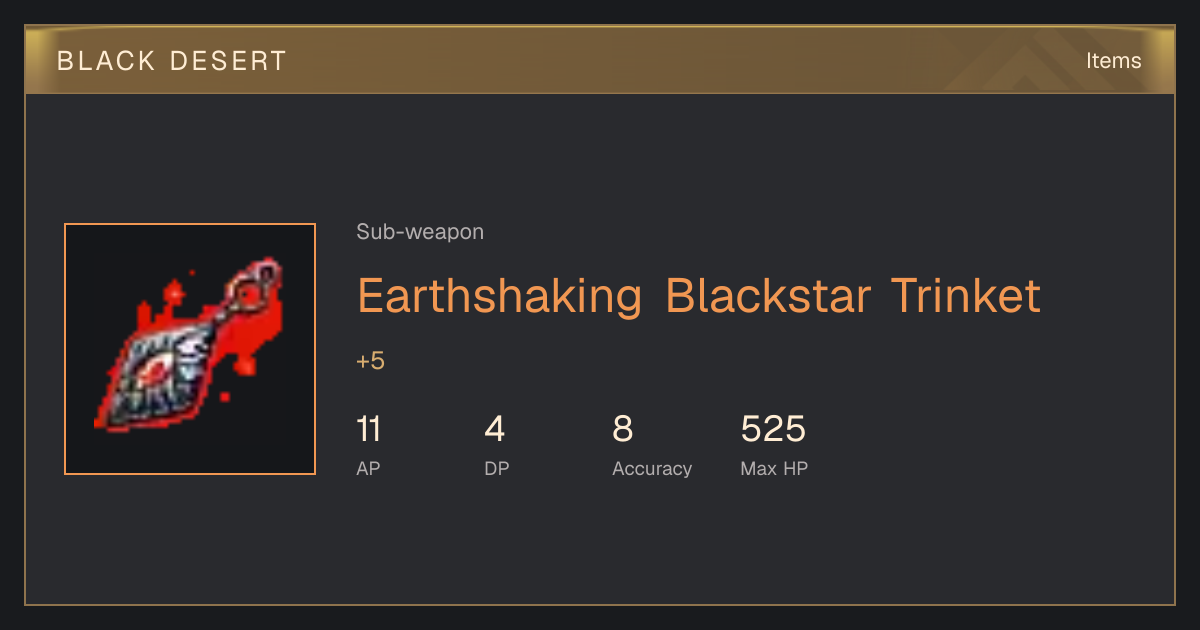Click the Sub-weapon category label
This screenshot has width=1200, height=630.
420,232
